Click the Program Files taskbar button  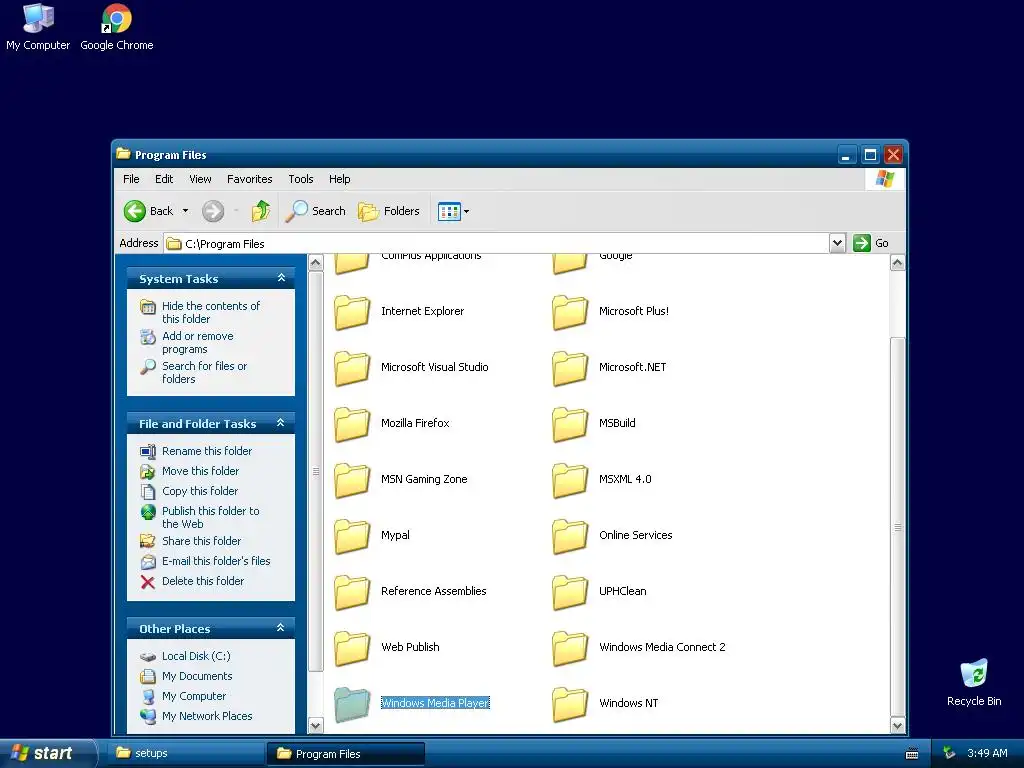(345, 754)
